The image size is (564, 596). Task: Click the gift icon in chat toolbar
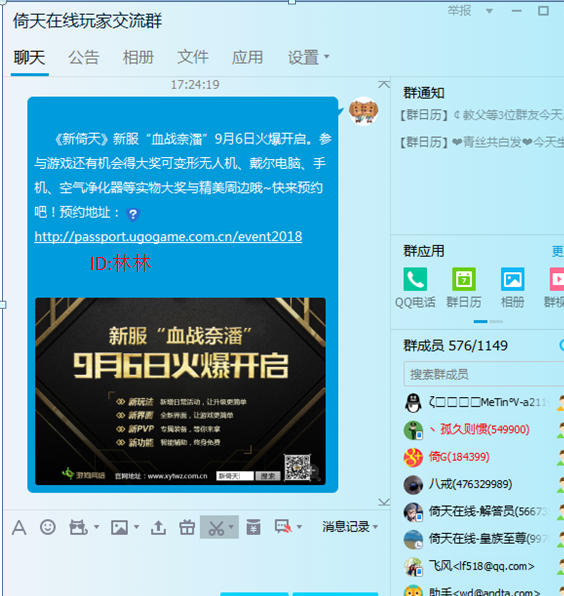pyautogui.click(x=187, y=527)
